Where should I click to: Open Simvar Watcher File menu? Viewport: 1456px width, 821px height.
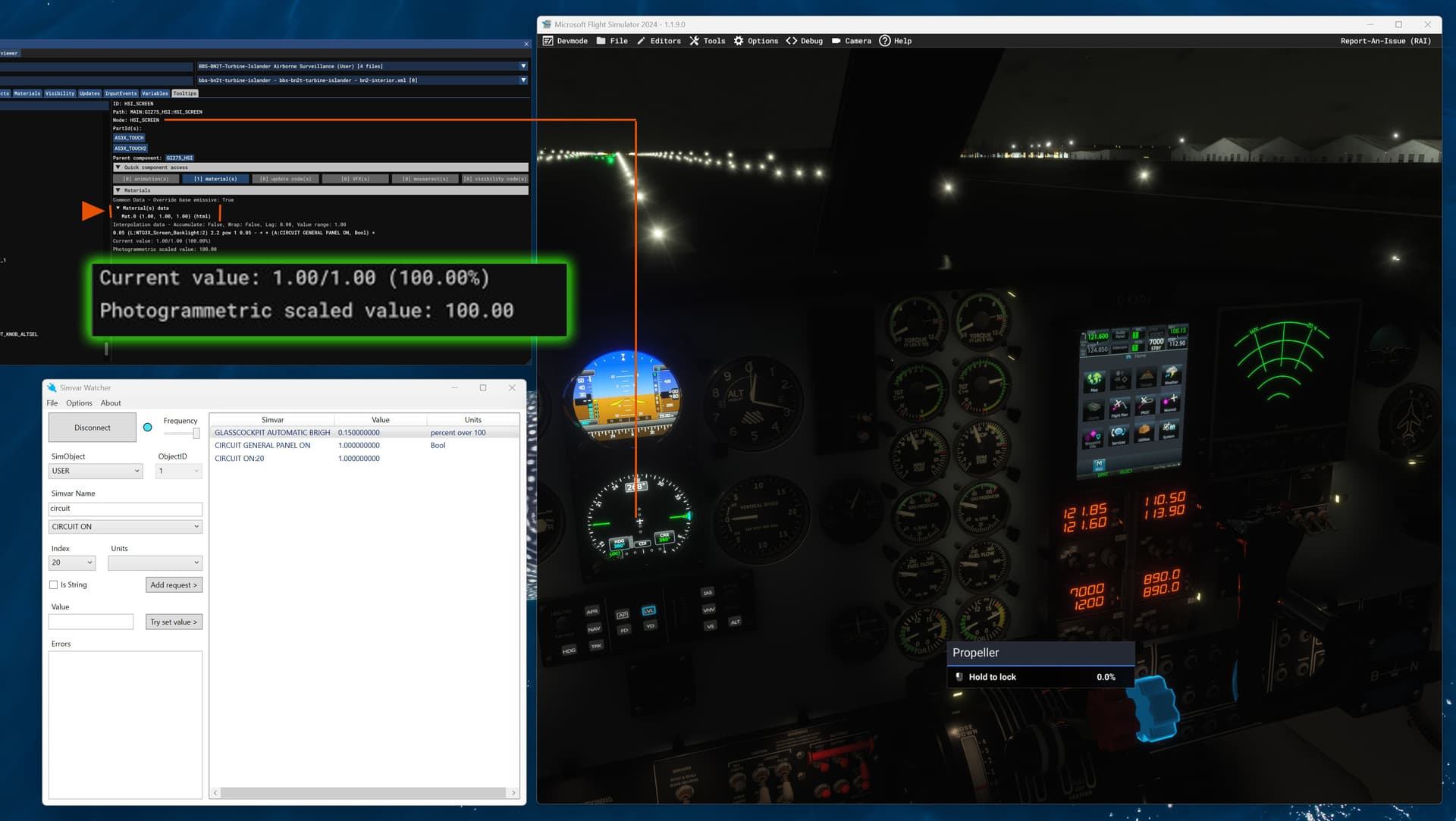click(x=52, y=403)
